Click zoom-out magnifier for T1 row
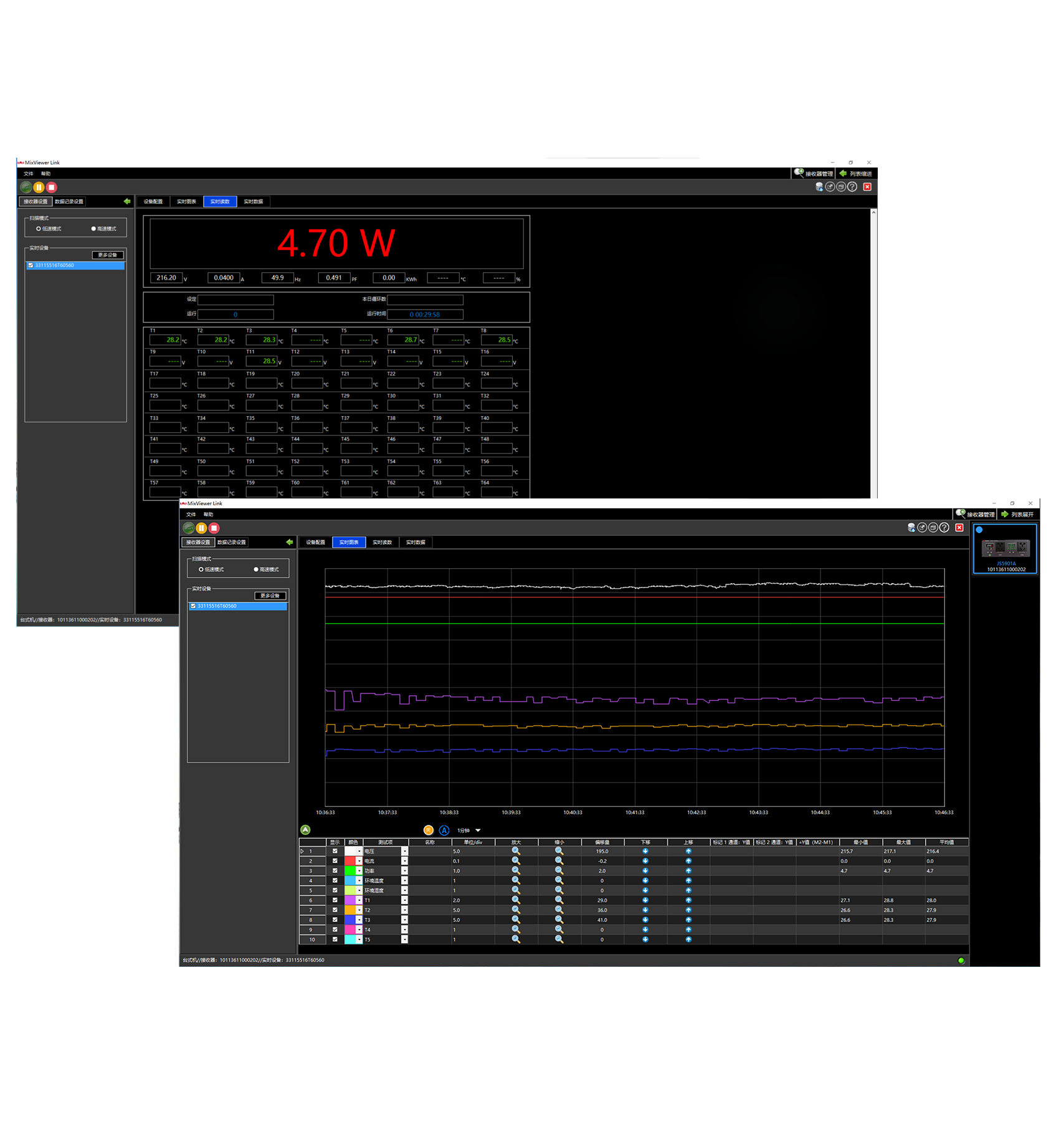 559,900
